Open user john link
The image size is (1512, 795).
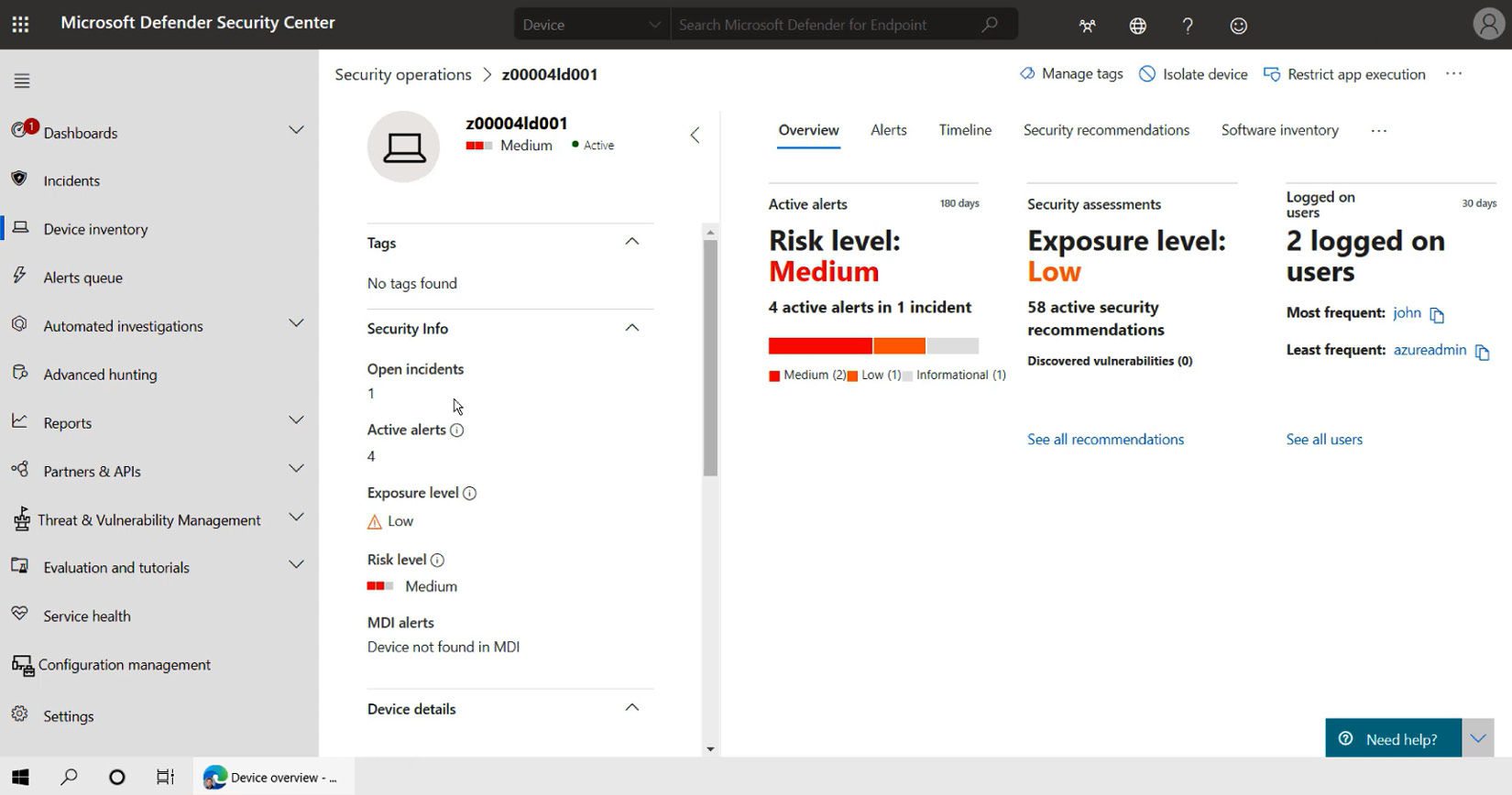pos(1407,313)
